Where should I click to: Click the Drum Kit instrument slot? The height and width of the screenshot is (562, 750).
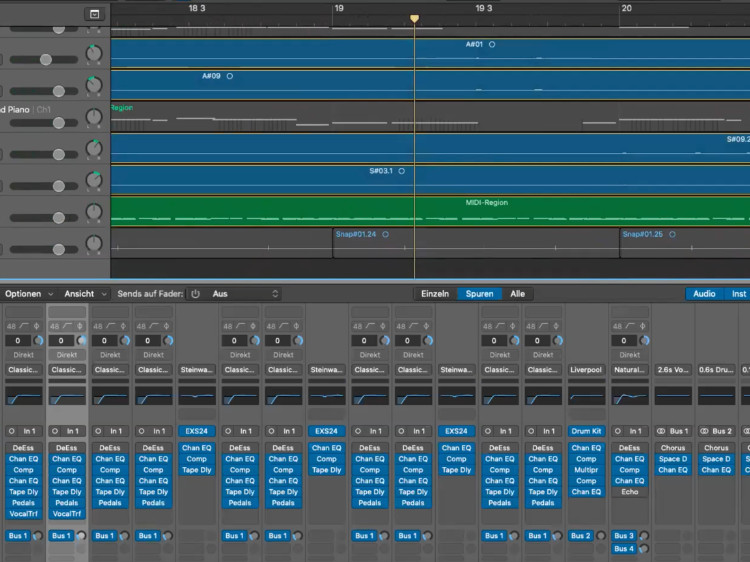tap(586, 431)
